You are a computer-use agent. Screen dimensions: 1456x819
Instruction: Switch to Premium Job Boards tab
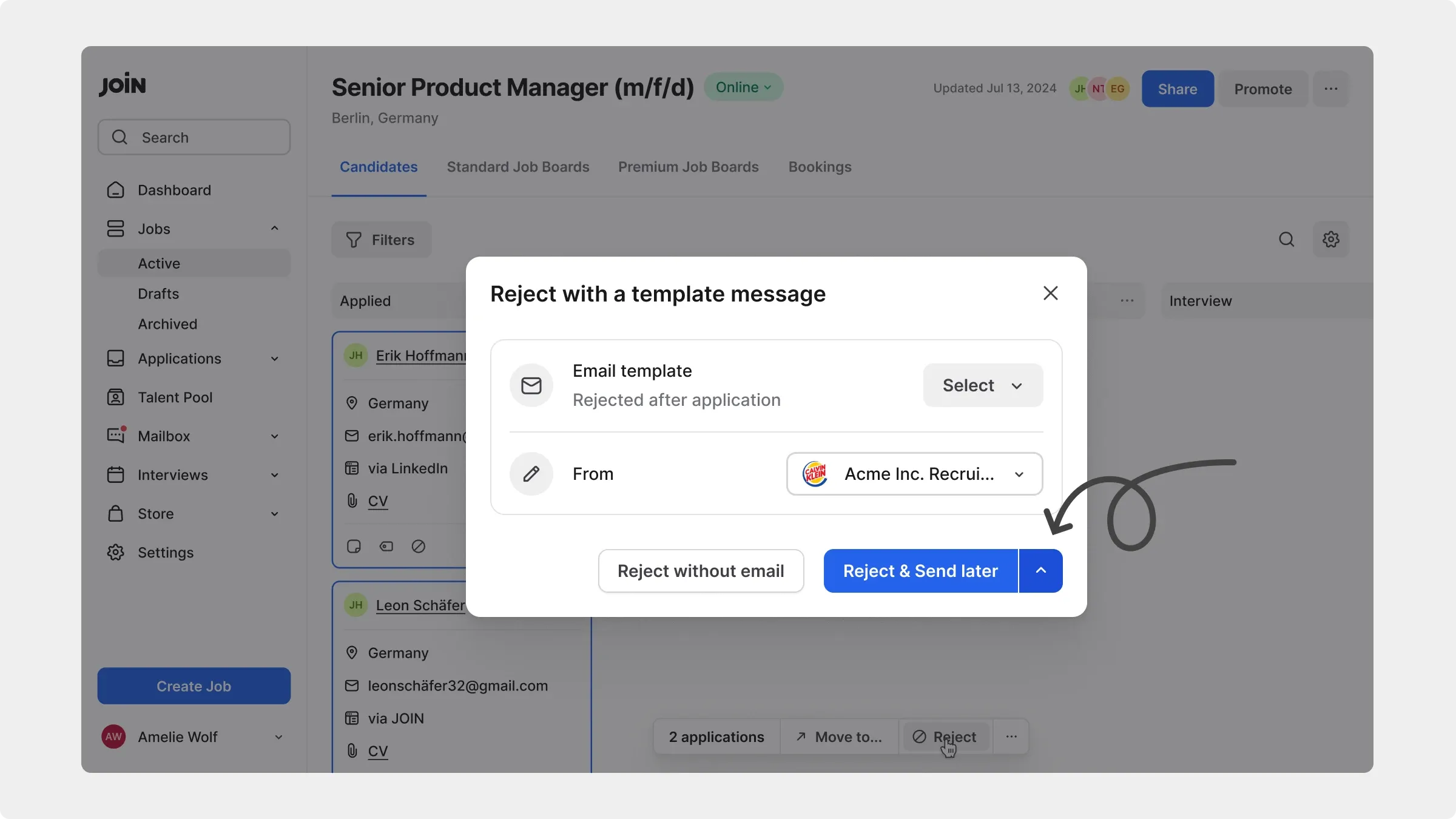tap(689, 167)
